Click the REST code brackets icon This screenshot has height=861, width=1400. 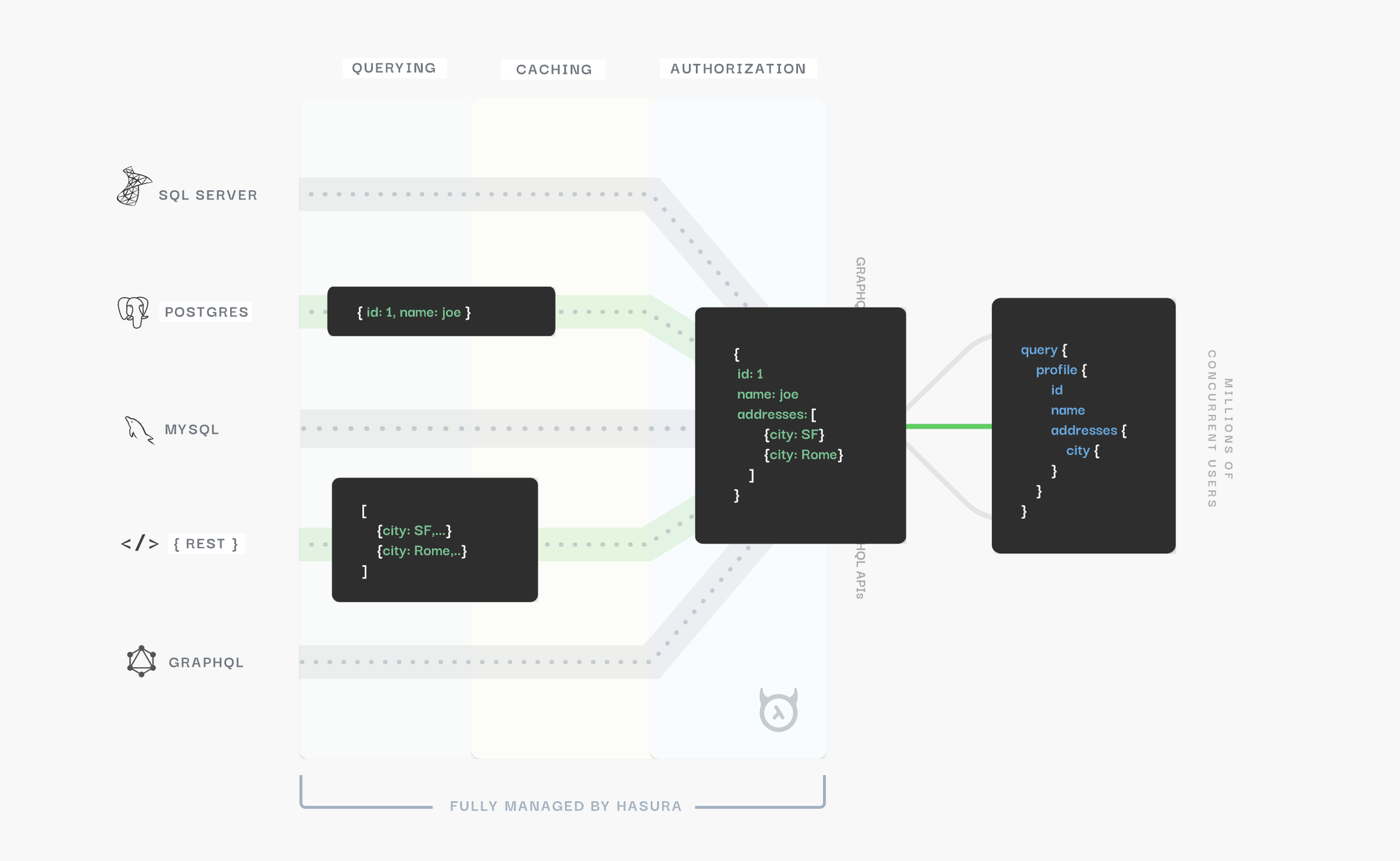click(x=140, y=544)
